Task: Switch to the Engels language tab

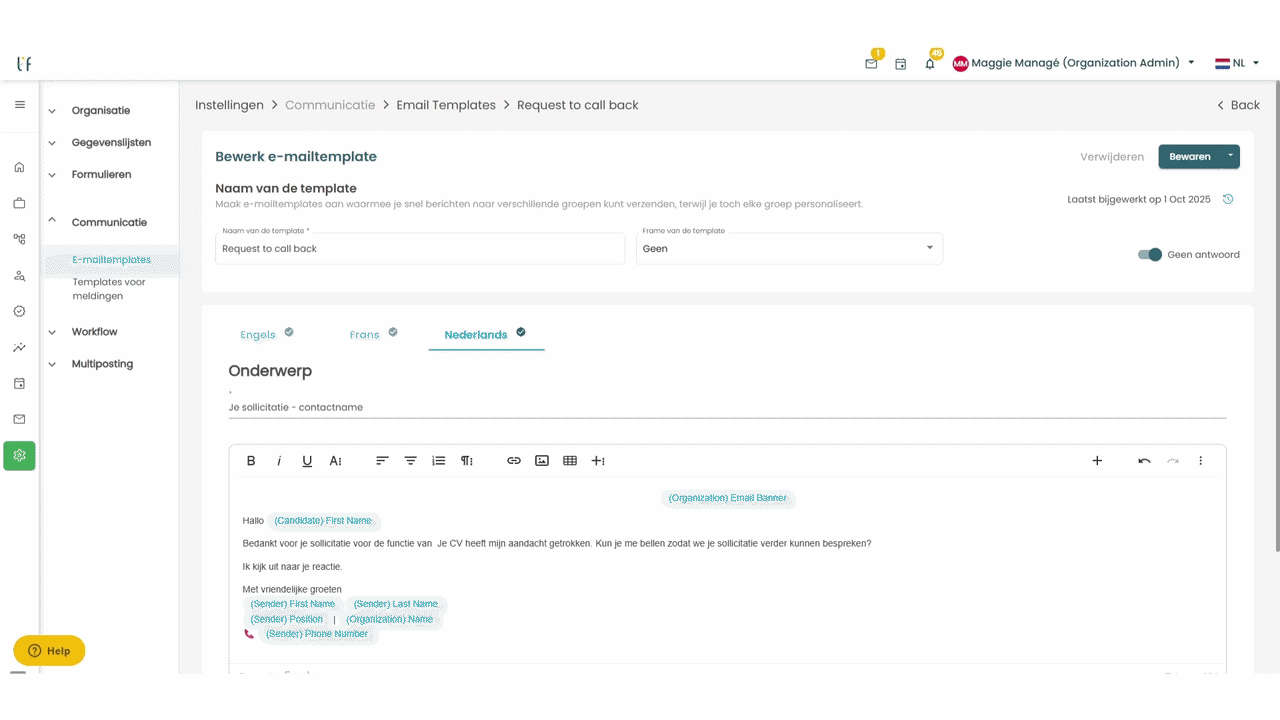Action: pyautogui.click(x=258, y=335)
